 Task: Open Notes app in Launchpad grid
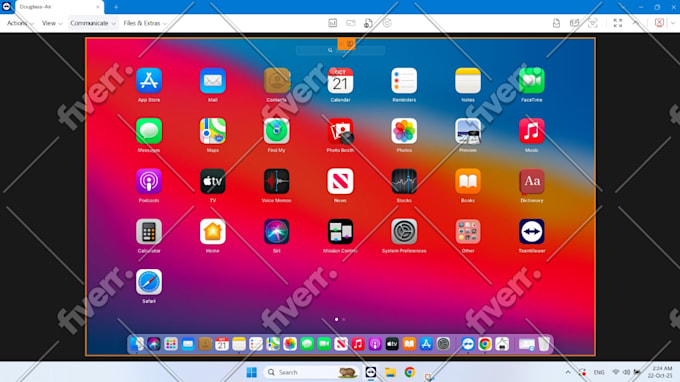click(x=468, y=81)
